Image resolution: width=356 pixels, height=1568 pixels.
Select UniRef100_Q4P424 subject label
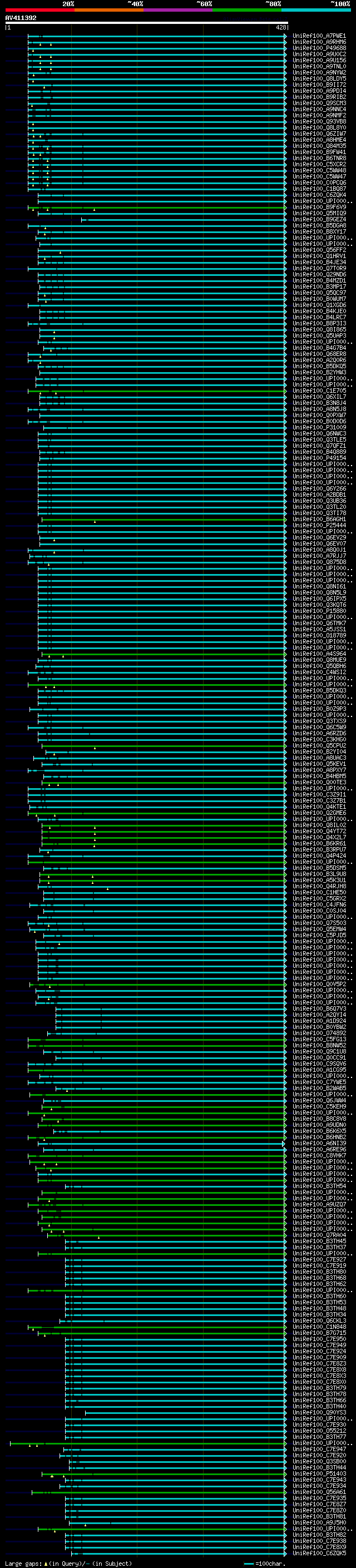tap(319, 856)
